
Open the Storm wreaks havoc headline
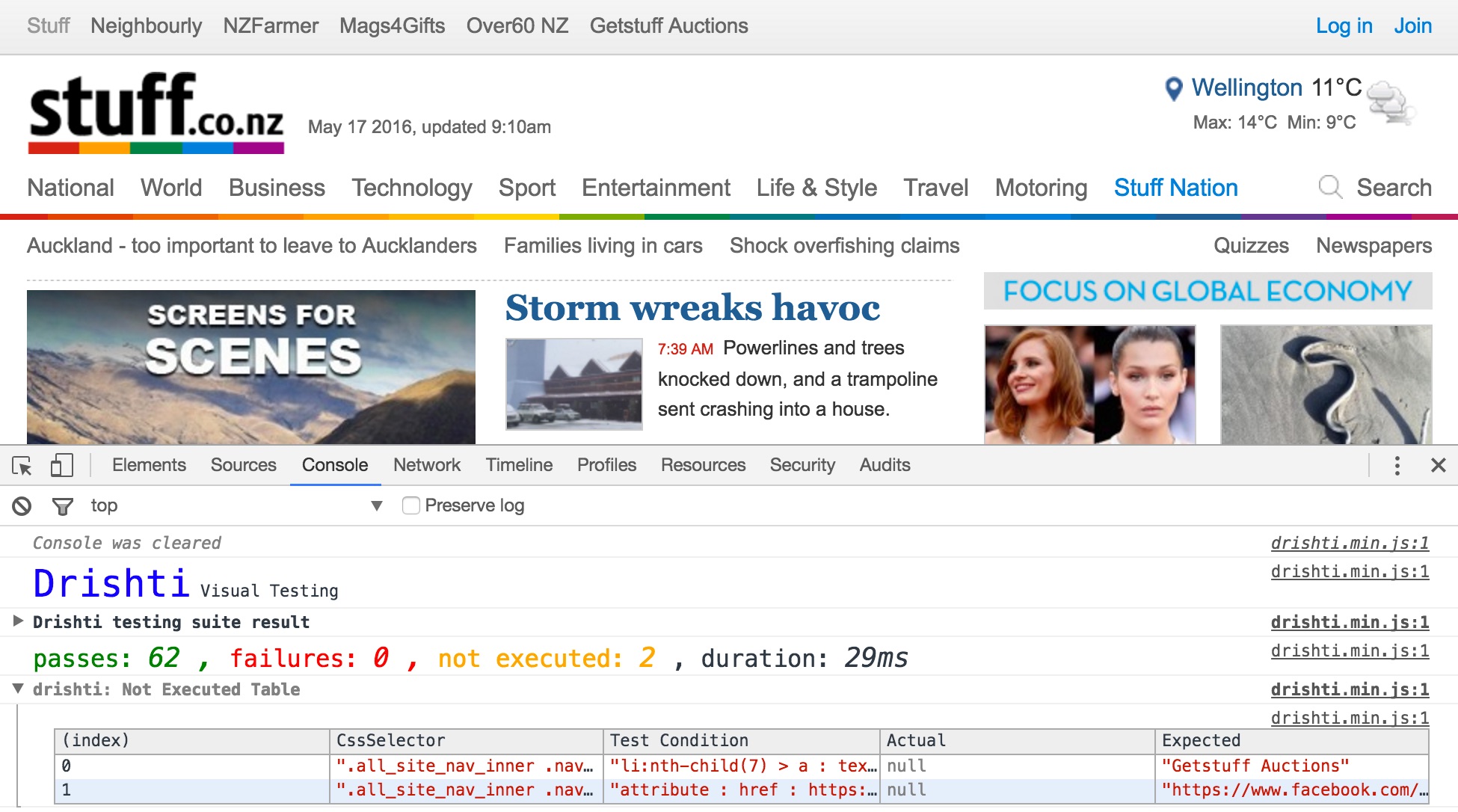[x=692, y=308]
